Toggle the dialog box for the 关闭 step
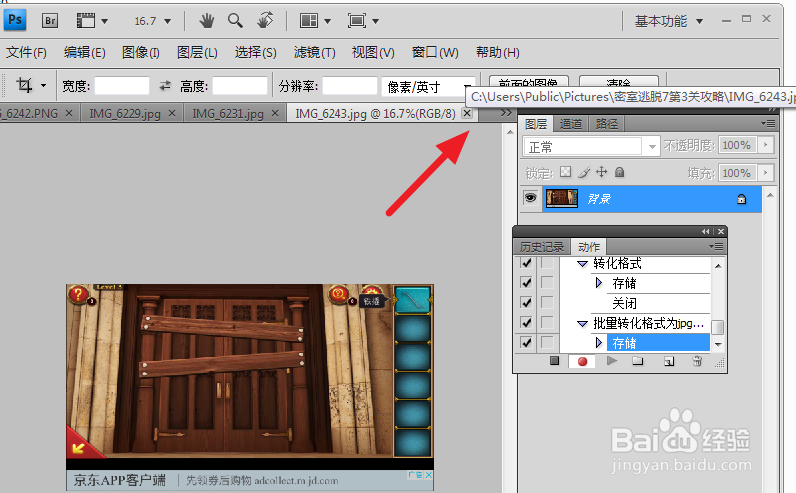Screen dimensions: 796x493 click(x=547, y=303)
